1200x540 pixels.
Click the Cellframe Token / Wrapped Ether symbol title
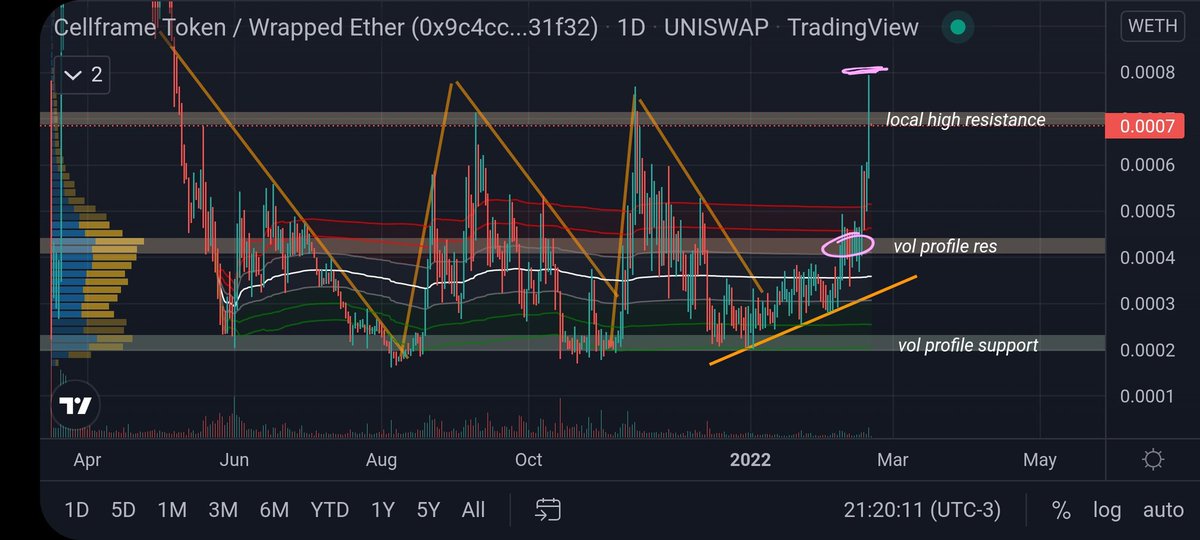[x=325, y=27]
